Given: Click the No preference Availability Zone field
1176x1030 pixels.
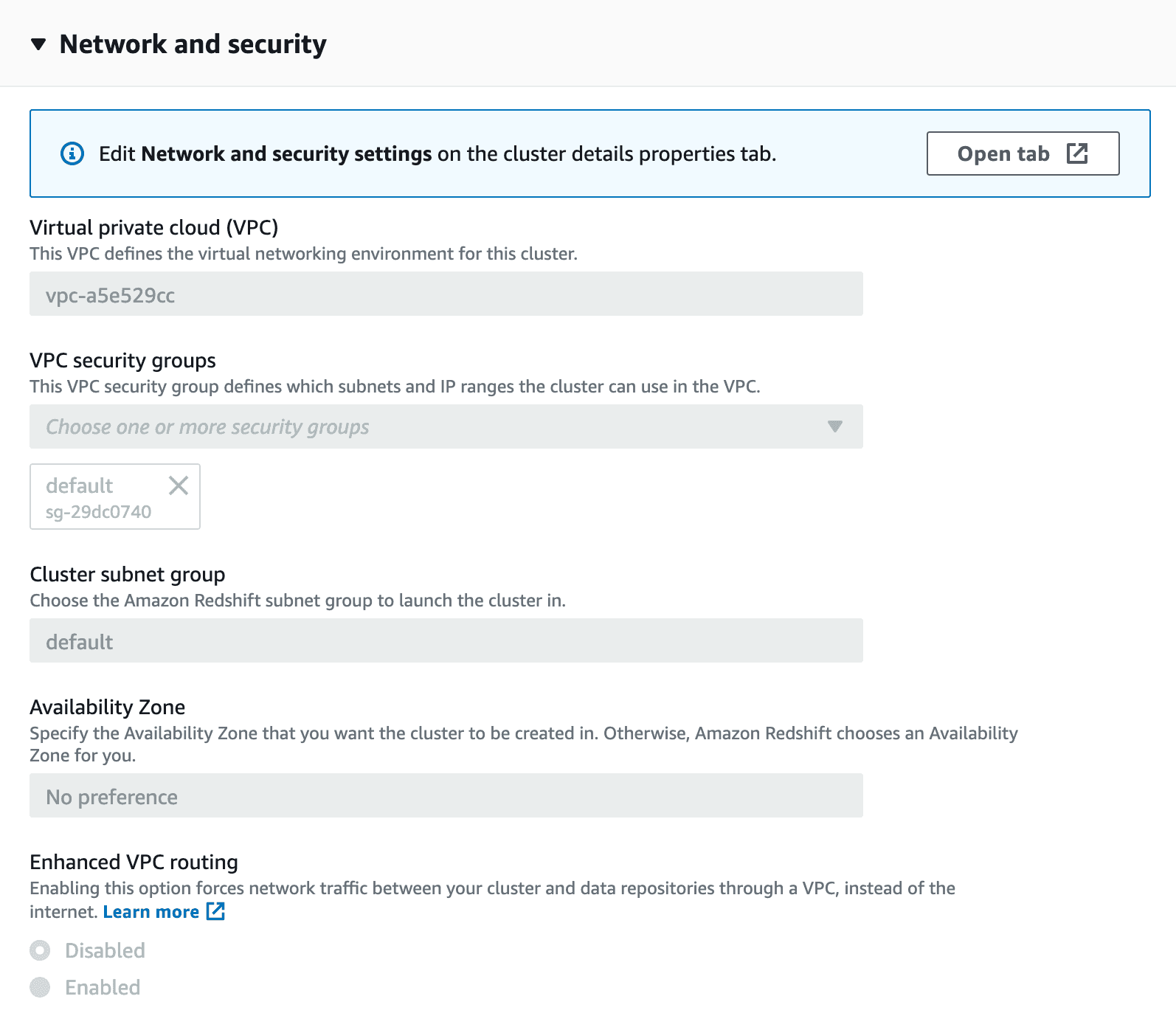Looking at the screenshot, I should (x=446, y=797).
